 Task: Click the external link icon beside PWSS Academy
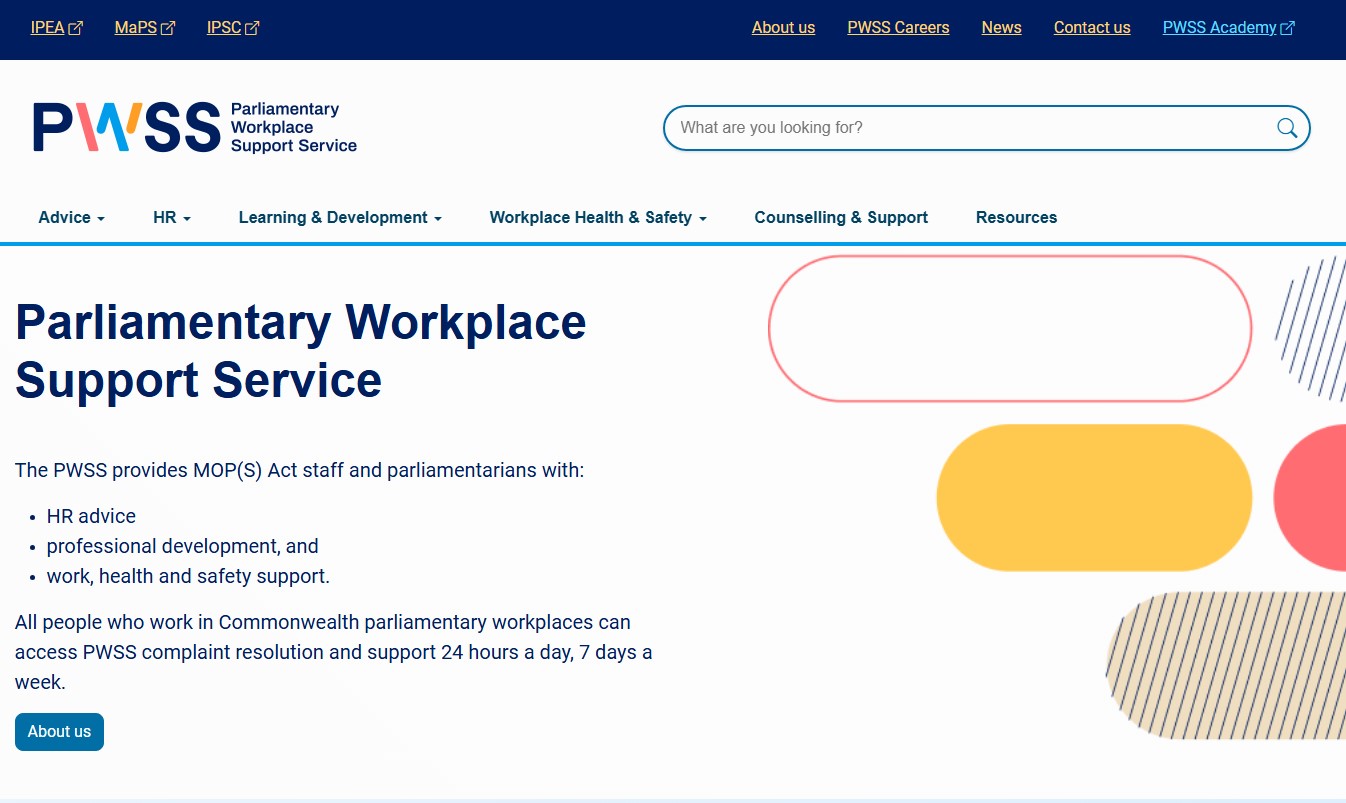pos(1288,27)
